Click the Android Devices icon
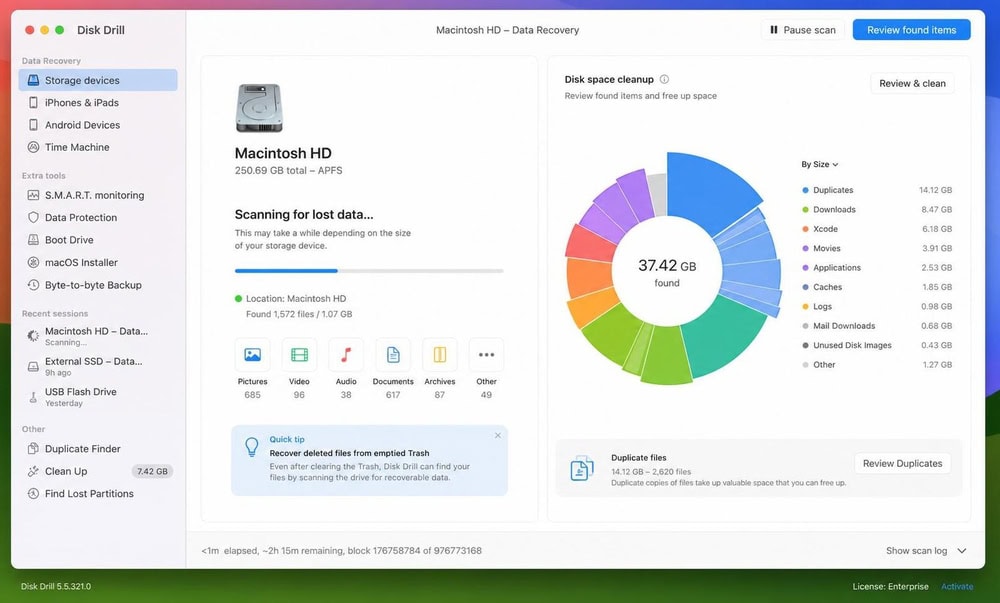Image resolution: width=1000 pixels, height=603 pixels. (x=33, y=125)
